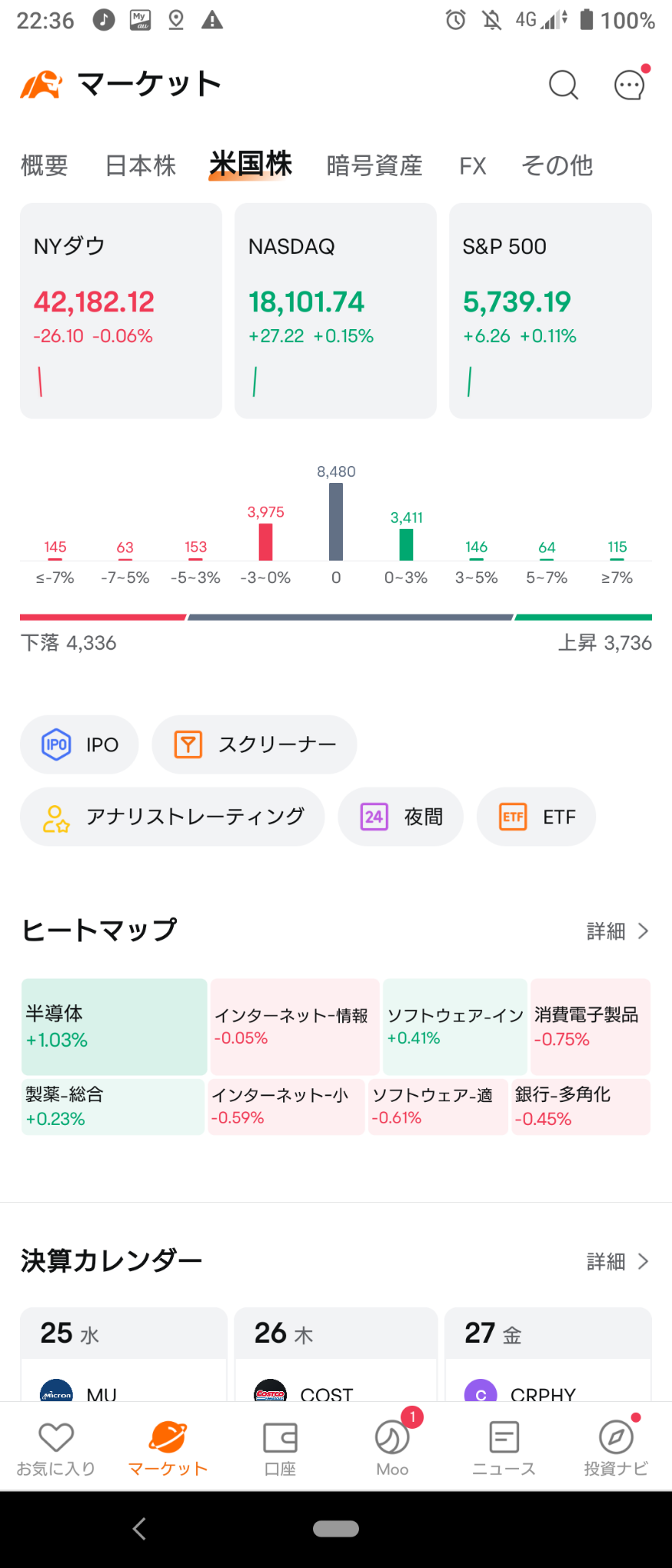Expand ヒートマップ 詳細 chevron
Image resolution: width=672 pixels, height=1568 pixels.
pyautogui.click(x=643, y=931)
